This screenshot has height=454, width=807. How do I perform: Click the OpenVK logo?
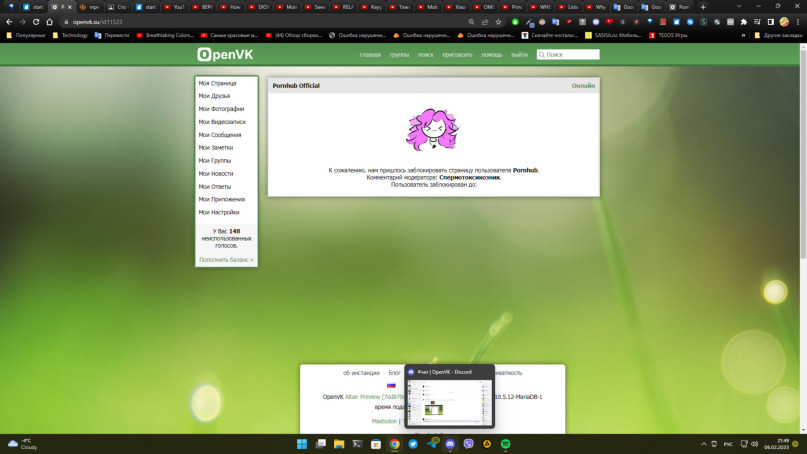point(225,54)
